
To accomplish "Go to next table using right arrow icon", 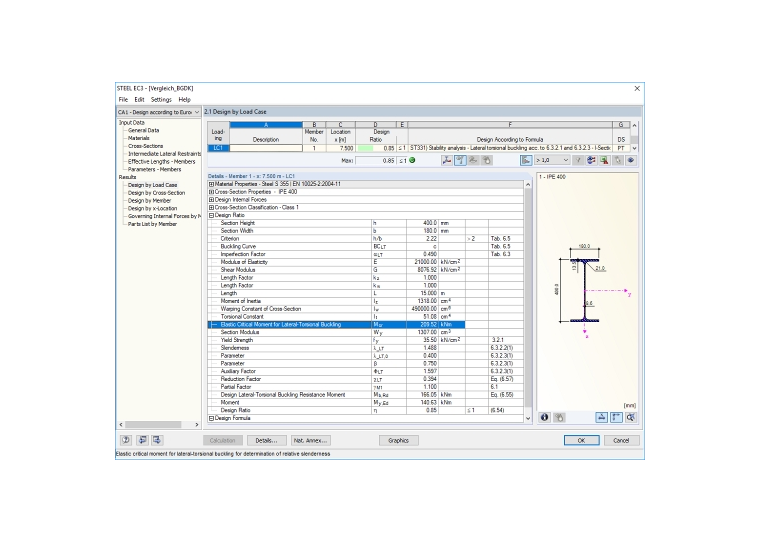I will (157, 440).
